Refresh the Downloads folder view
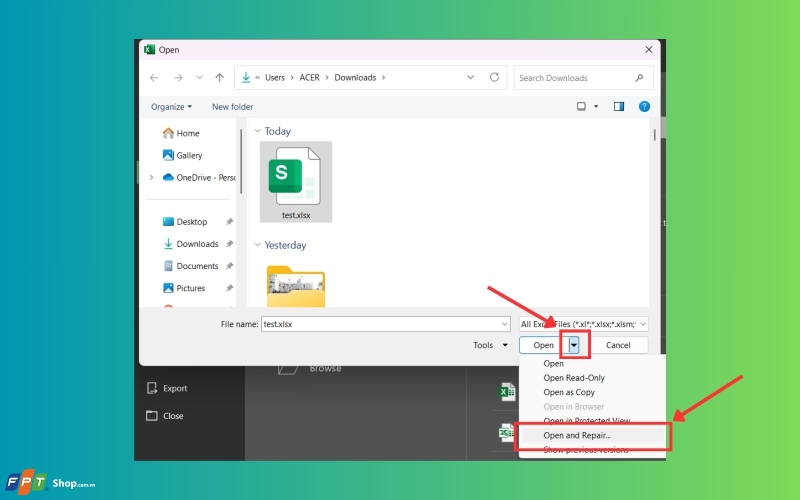The image size is (800, 500). click(x=494, y=78)
